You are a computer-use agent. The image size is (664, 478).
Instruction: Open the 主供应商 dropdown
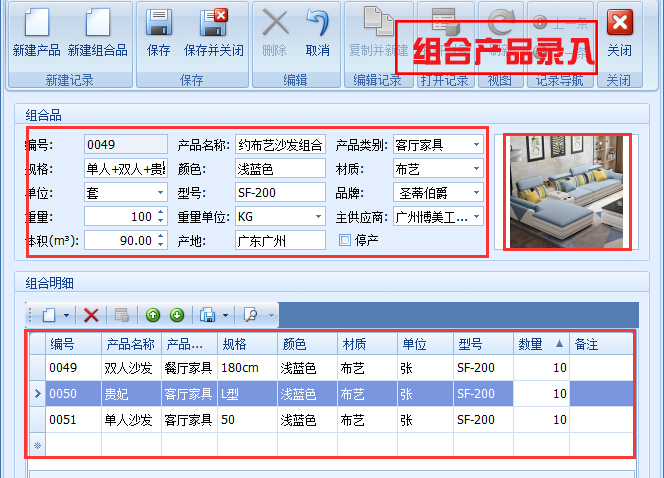point(476,216)
